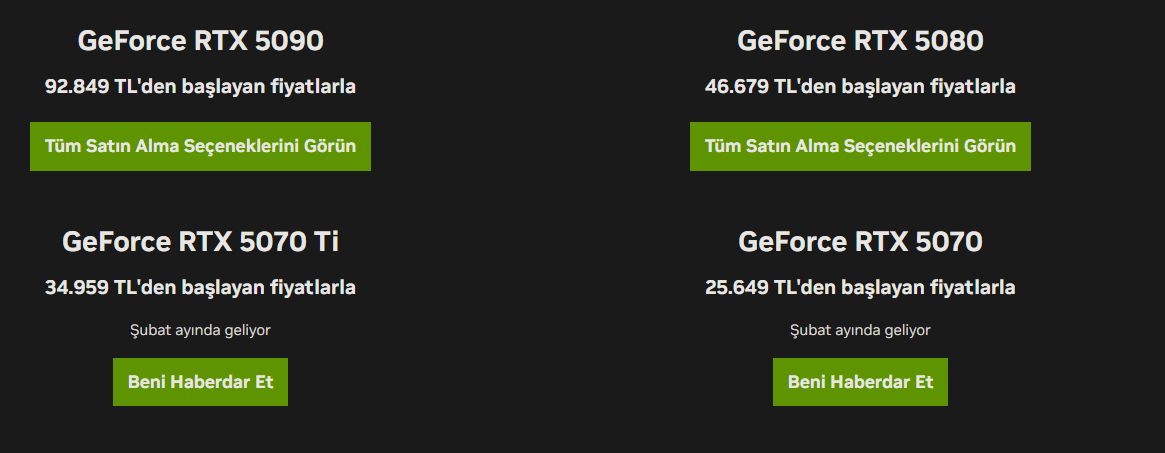Open the GeForce RTX 5070 Ti heading
The image size is (1165, 453).
click(x=200, y=242)
